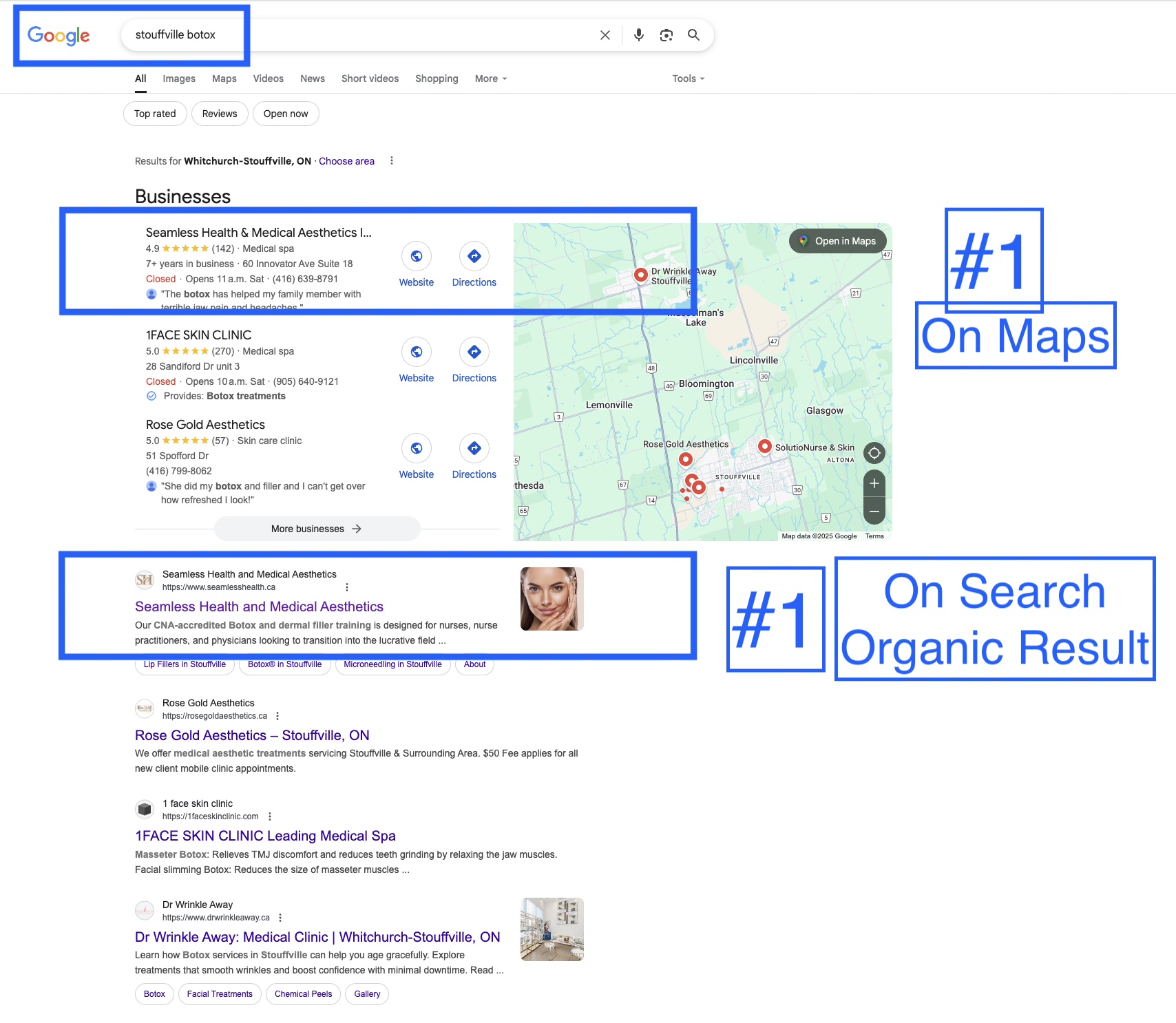Click the Botox® in Stouffville sitelink
The height and width of the screenshot is (1023, 1176).
click(285, 664)
